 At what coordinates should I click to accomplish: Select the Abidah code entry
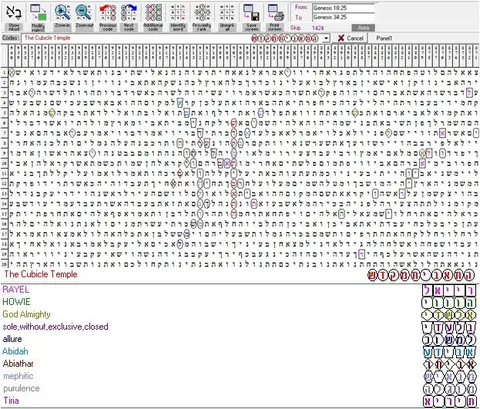(15, 351)
